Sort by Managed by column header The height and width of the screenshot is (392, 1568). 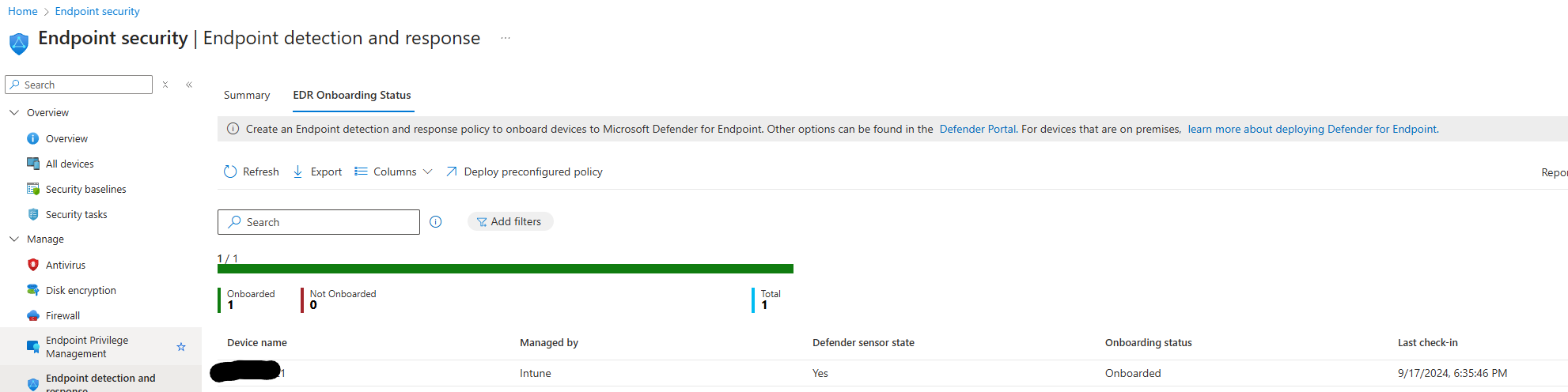coord(549,342)
